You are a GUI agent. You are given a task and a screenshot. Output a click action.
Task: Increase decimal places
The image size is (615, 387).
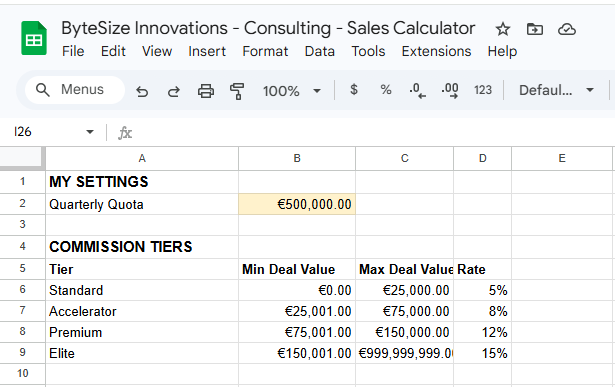point(450,91)
